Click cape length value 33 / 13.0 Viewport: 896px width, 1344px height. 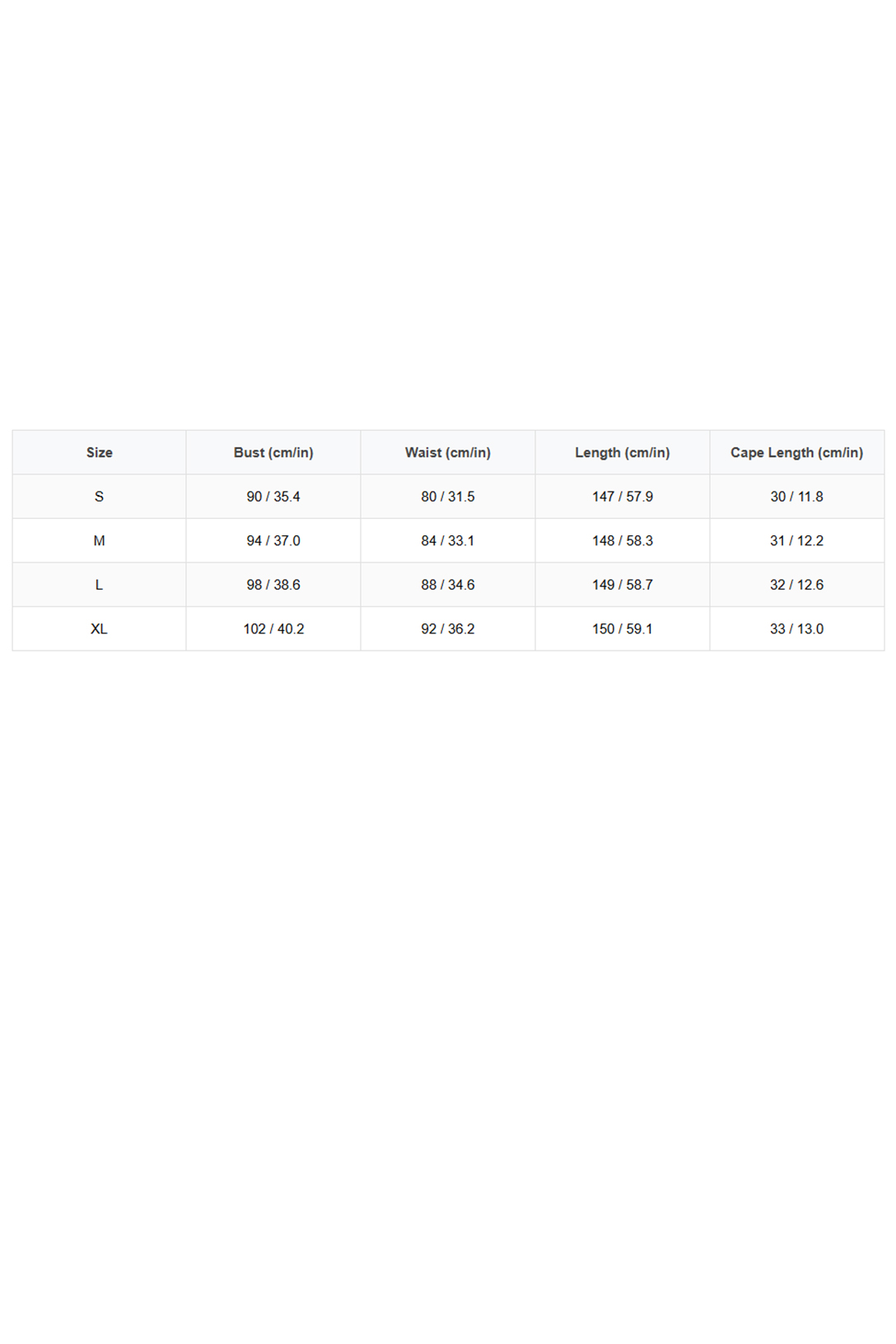pos(797,629)
